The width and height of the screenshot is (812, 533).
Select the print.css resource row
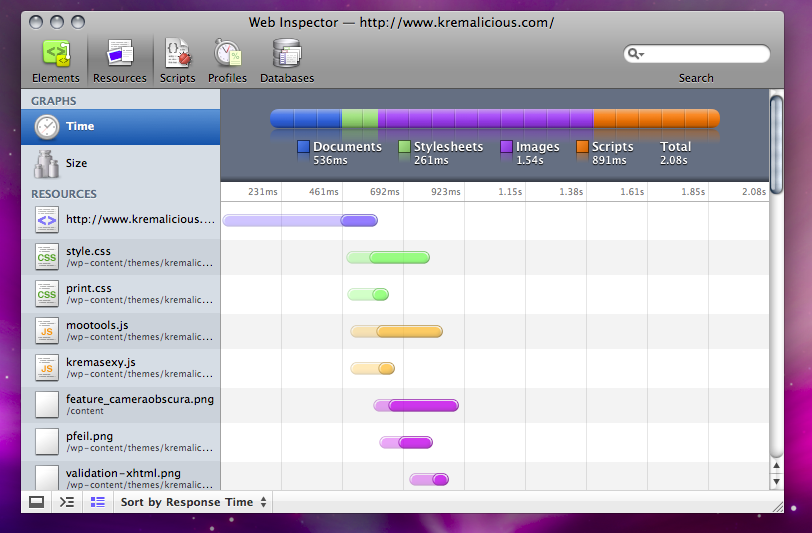[121, 294]
